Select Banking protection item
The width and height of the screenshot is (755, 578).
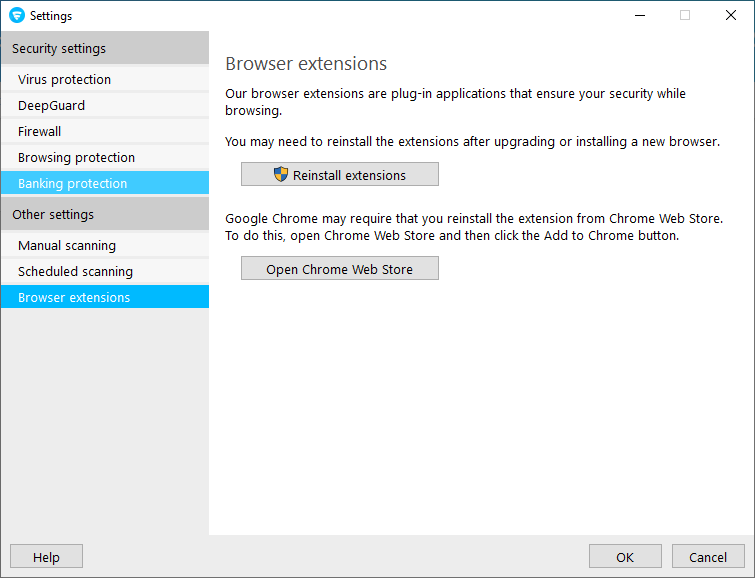pos(105,183)
